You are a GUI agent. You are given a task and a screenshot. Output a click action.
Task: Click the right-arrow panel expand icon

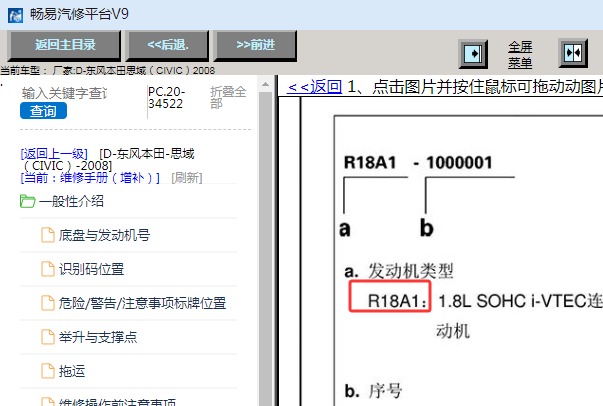473,53
